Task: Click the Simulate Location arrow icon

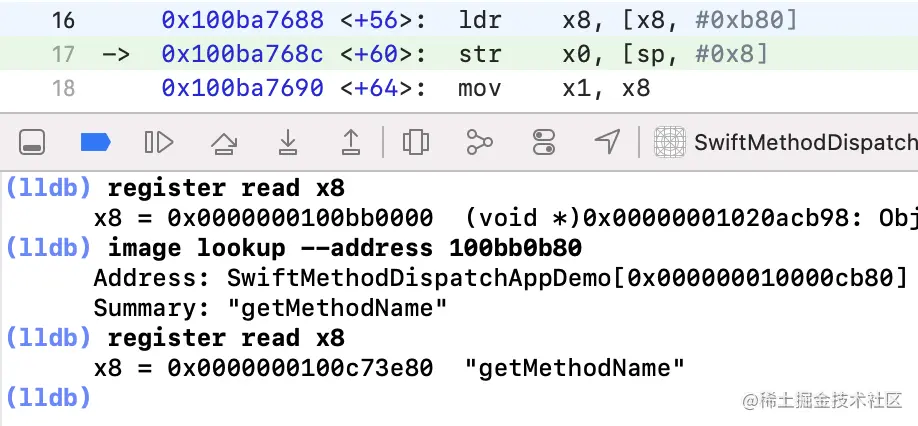Action: click(607, 142)
